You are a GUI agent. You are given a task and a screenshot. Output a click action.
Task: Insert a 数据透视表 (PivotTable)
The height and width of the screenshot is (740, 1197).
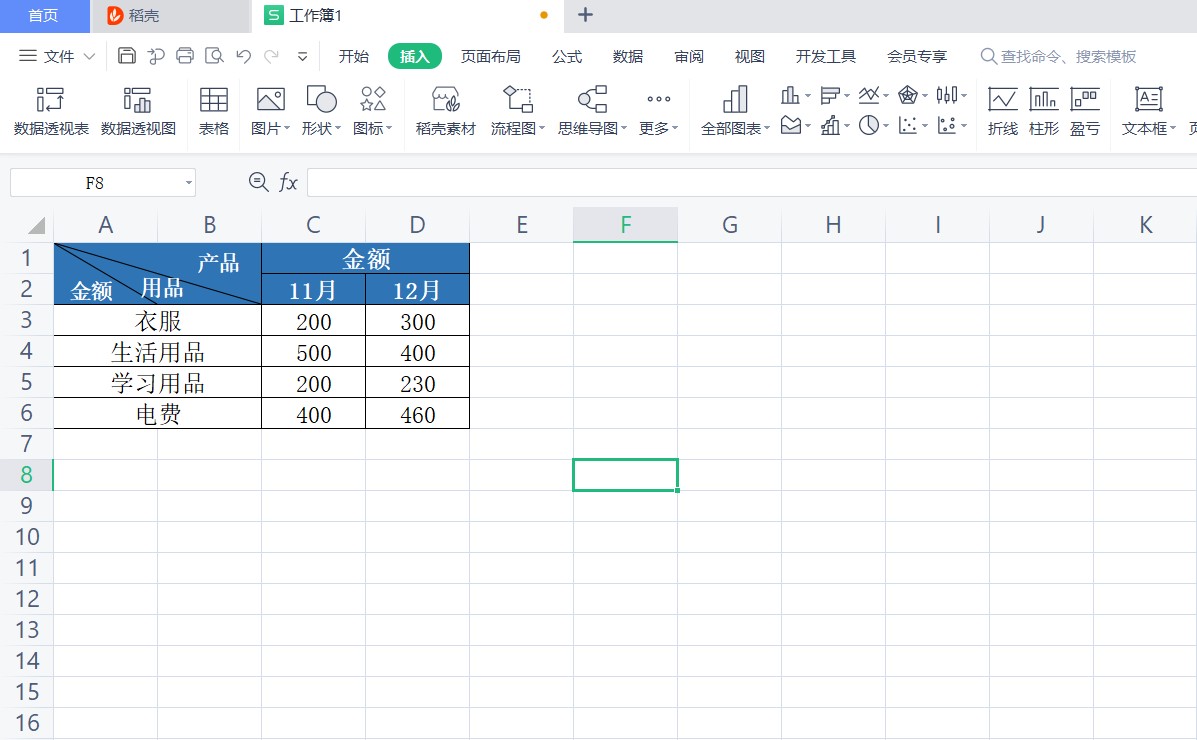[50, 110]
